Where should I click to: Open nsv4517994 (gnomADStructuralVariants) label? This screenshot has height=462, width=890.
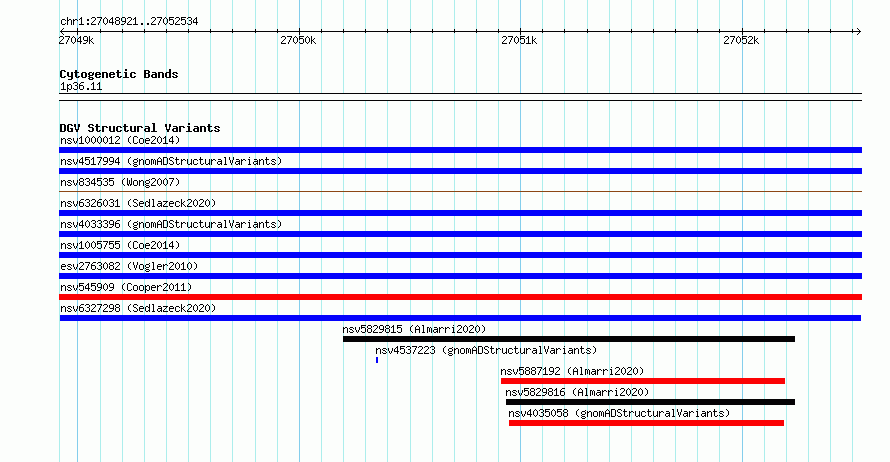point(171,161)
